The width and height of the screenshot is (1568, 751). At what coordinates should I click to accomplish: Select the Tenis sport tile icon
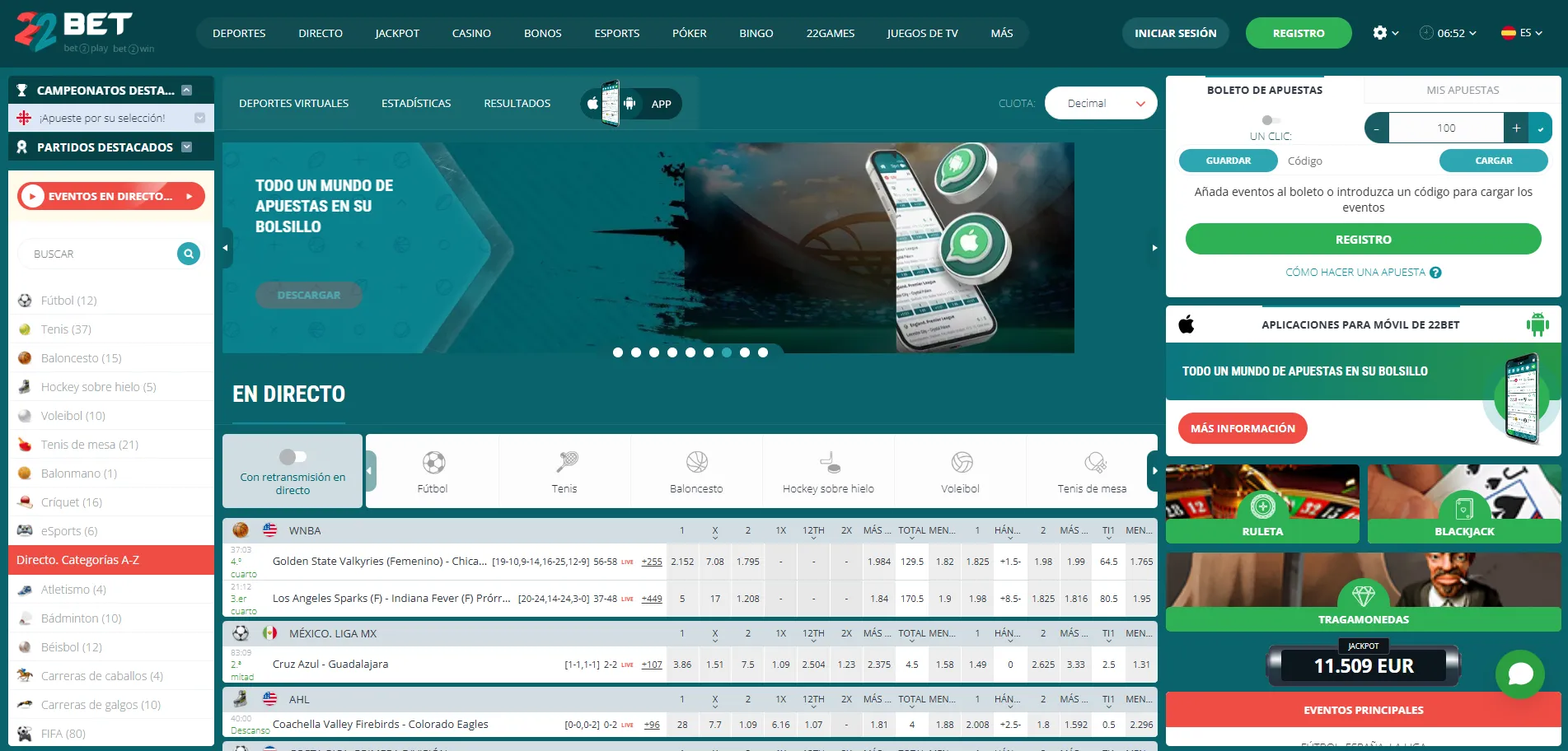565,462
